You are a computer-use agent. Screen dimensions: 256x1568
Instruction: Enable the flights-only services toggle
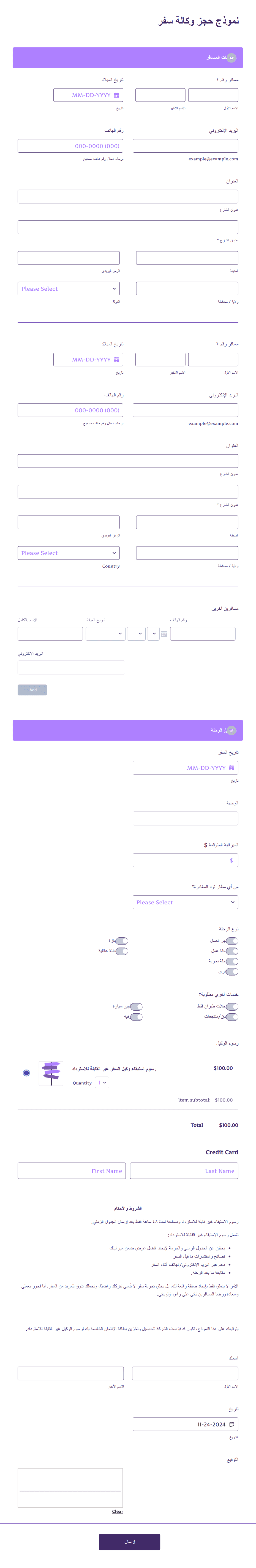pyautogui.click(x=232, y=1006)
